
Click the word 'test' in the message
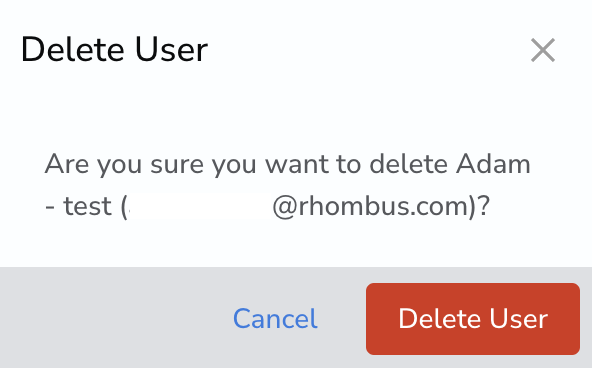pos(88,206)
